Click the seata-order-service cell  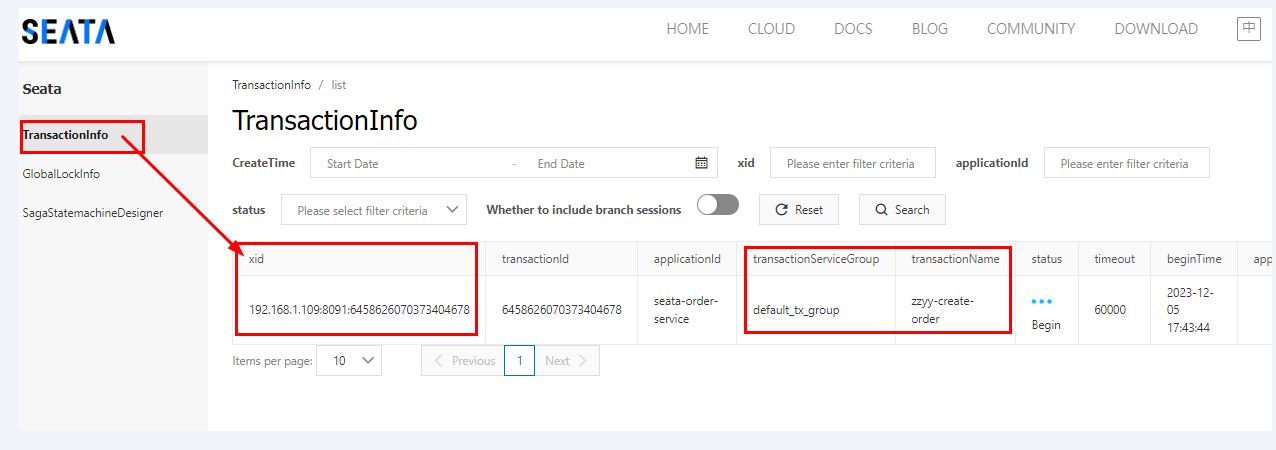[686, 310]
